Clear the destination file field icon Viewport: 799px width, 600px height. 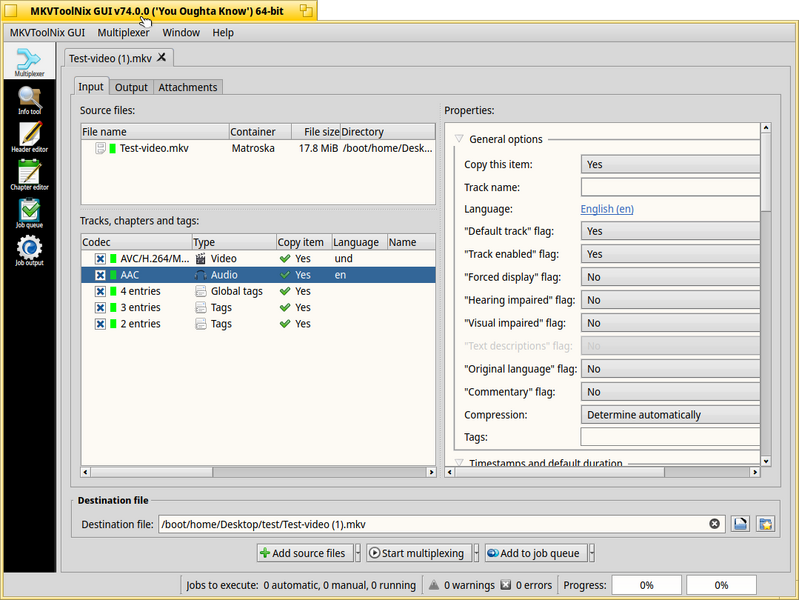714,524
